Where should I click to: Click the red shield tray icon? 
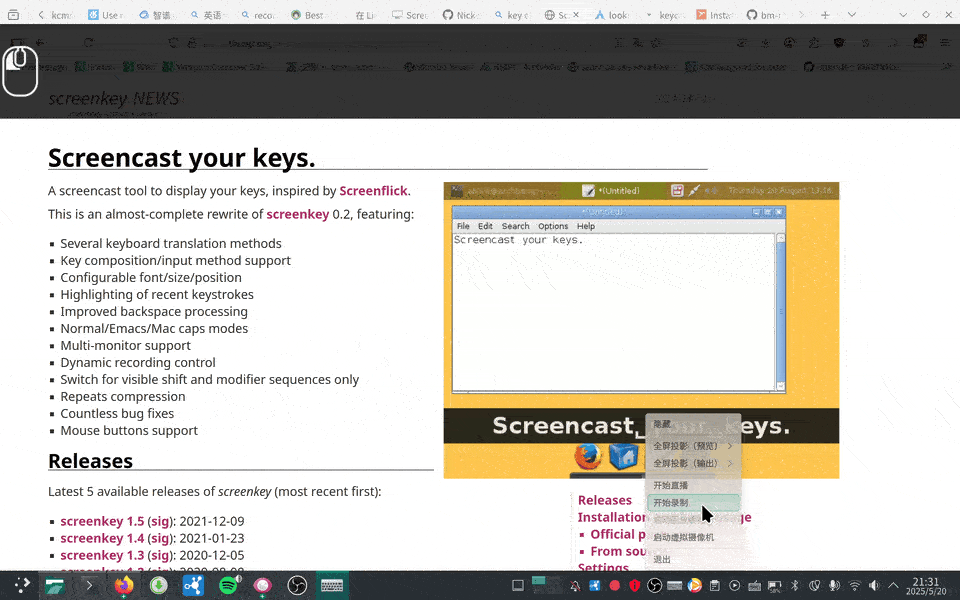634,586
